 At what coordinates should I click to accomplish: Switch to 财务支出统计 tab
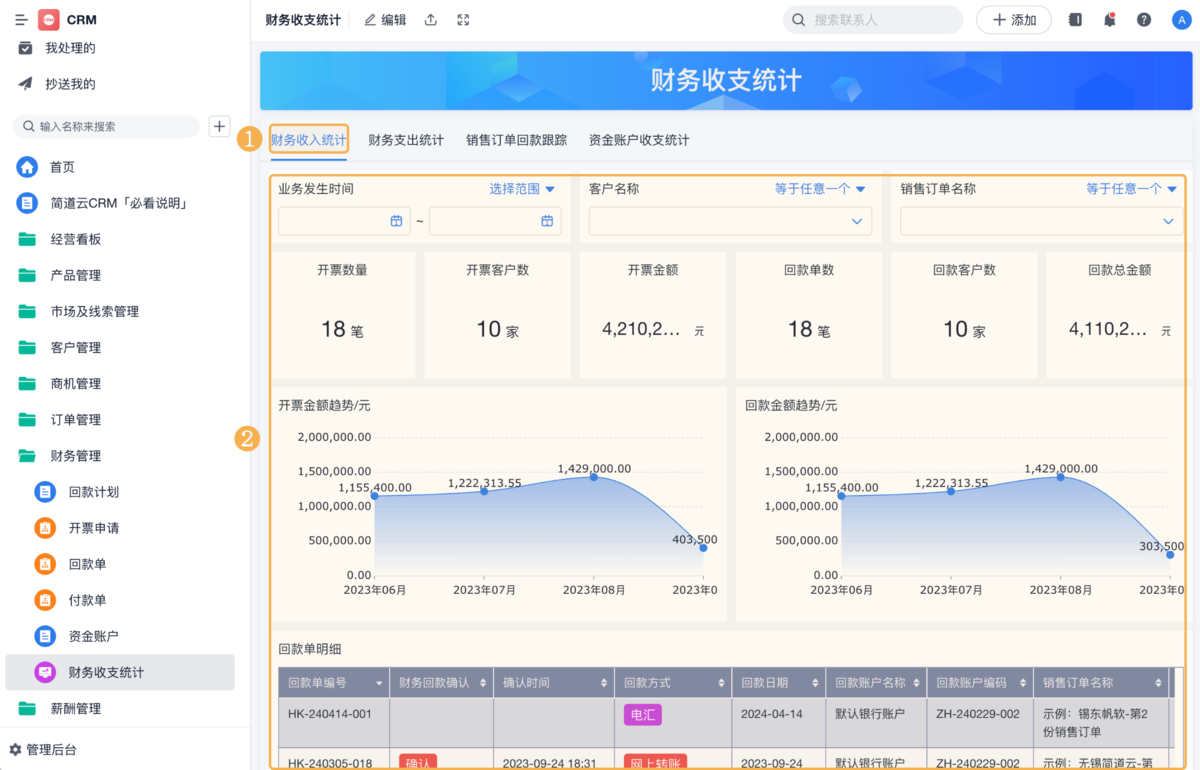(x=406, y=140)
